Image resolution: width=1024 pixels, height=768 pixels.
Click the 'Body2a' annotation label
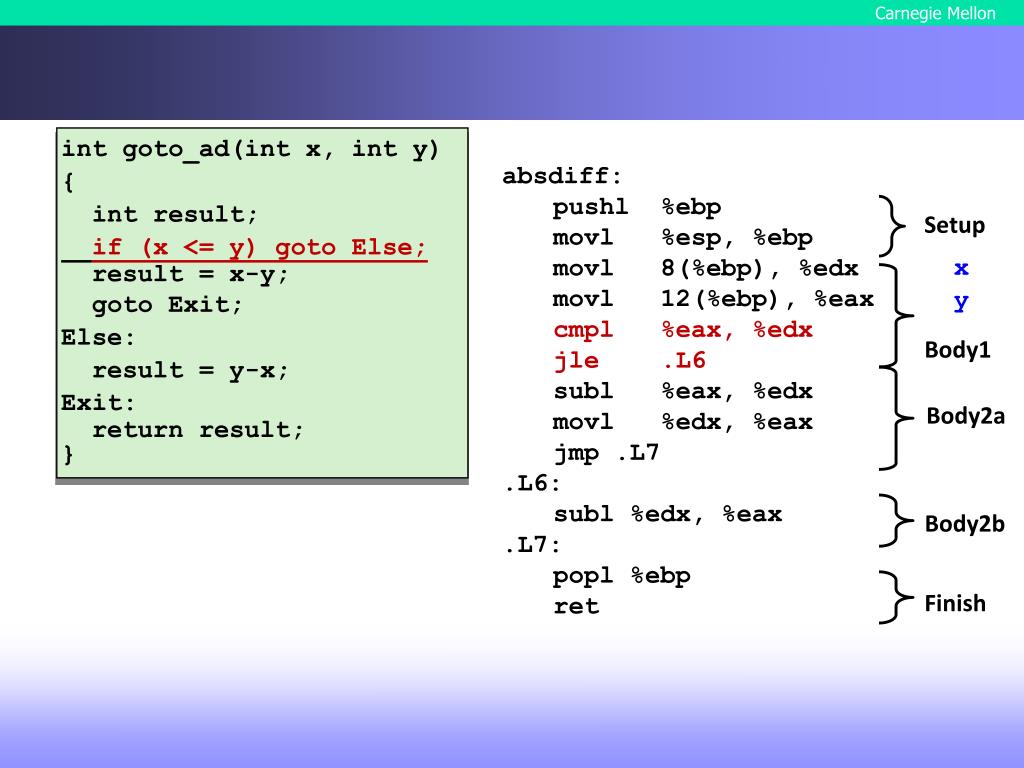[965, 416]
